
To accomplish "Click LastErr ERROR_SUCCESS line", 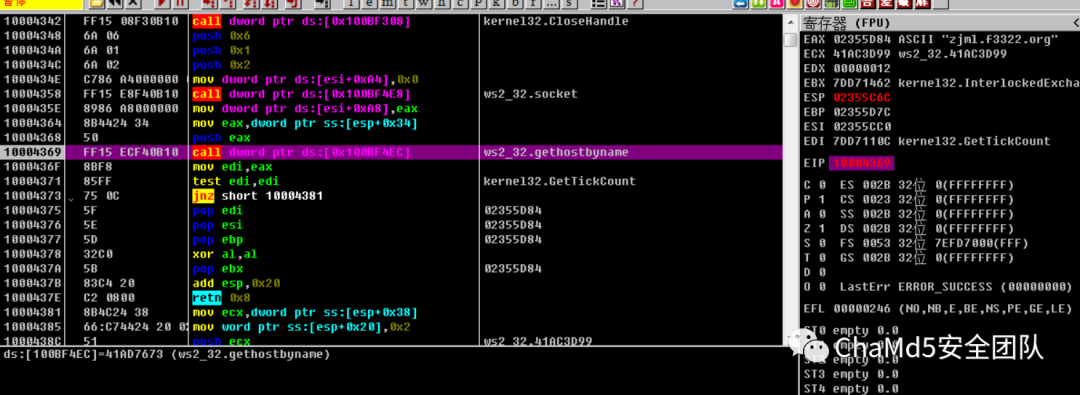I will tap(956, 286).
